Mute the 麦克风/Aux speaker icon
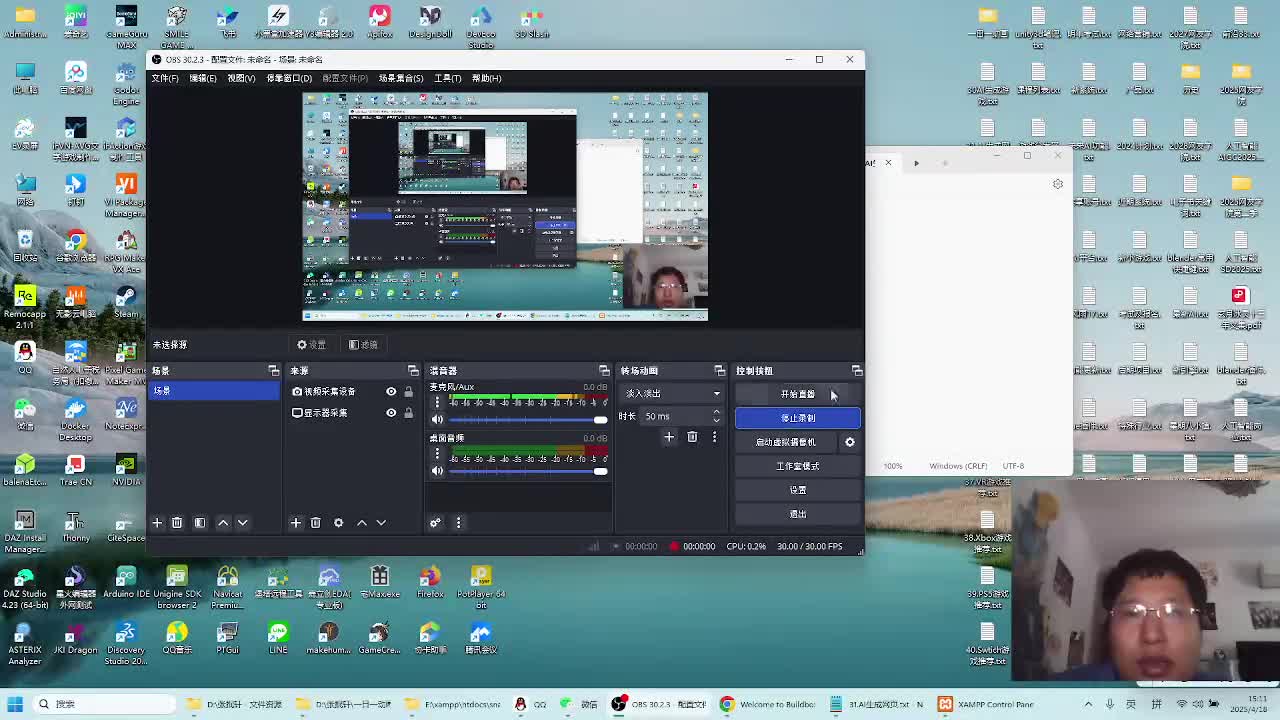Screen dimensions: 1280x720 coord(437,420)
